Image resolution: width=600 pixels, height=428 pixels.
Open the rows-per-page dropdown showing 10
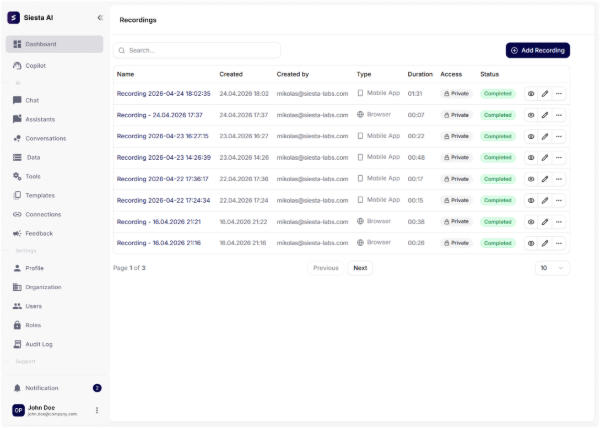tap(552, 268)
